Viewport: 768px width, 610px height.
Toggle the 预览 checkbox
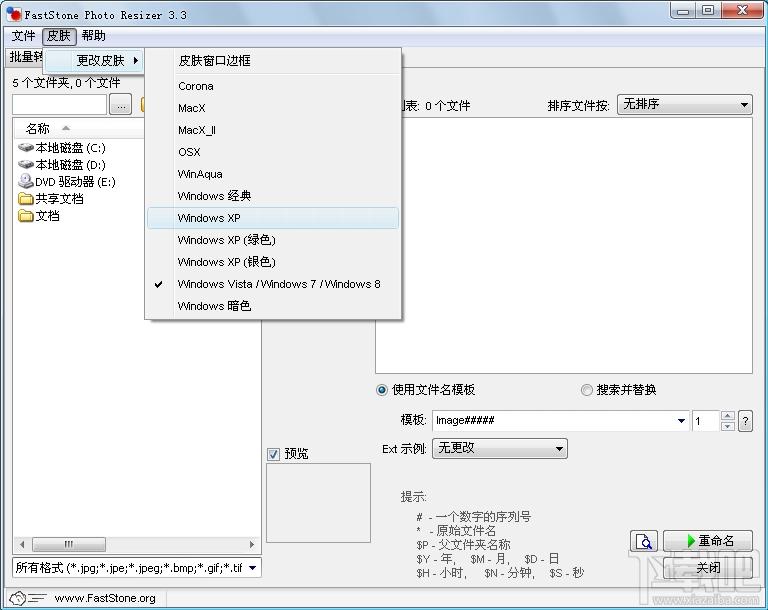coord(273,454)
